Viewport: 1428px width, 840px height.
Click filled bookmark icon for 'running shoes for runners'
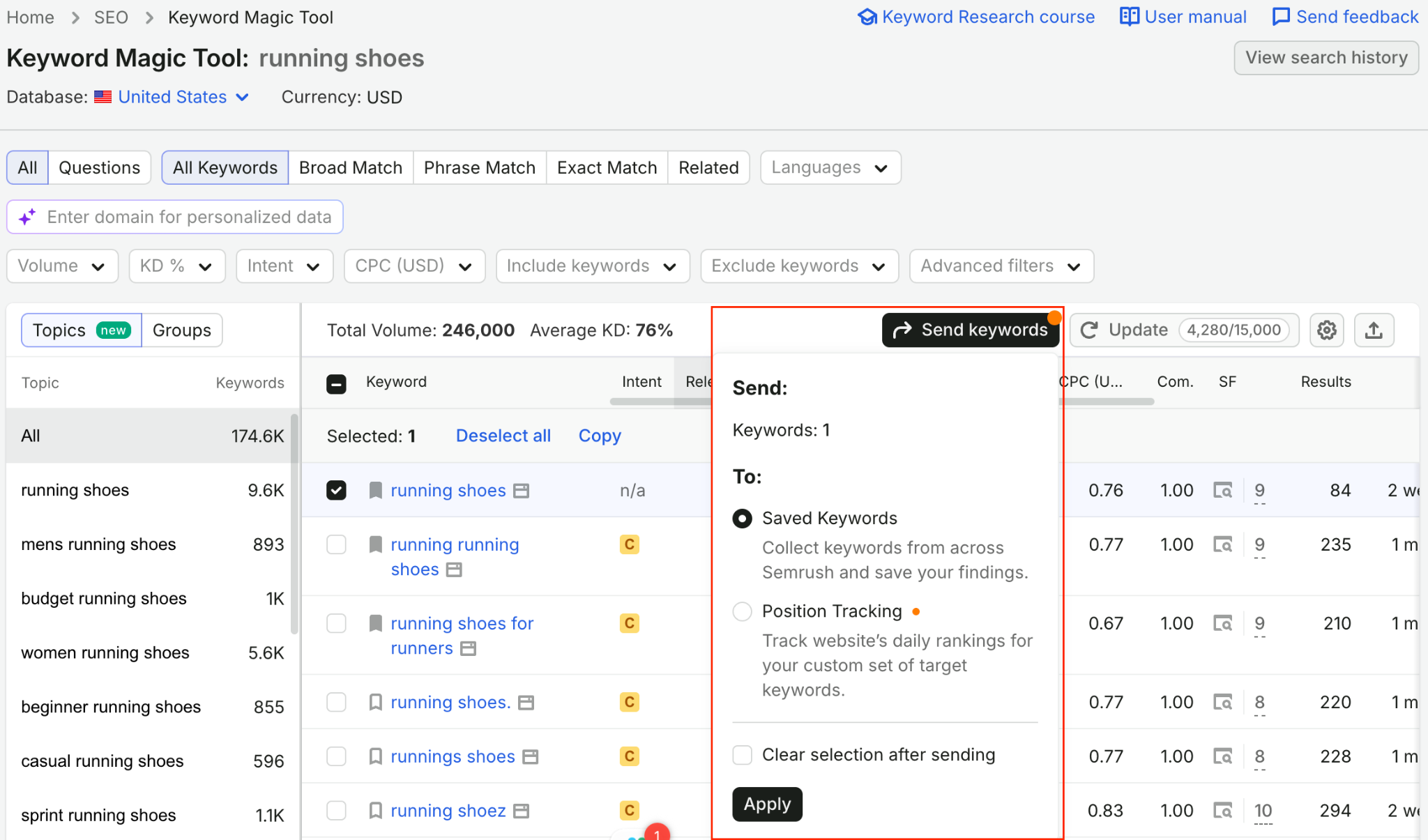coord(375,623)
